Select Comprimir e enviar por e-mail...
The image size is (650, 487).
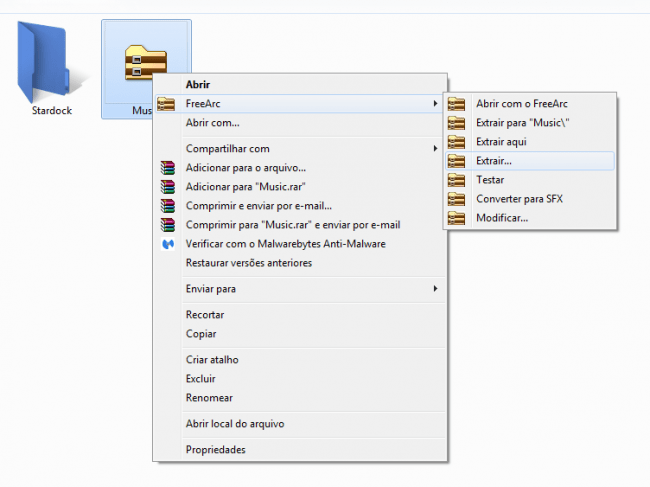(x=258, y=206)
